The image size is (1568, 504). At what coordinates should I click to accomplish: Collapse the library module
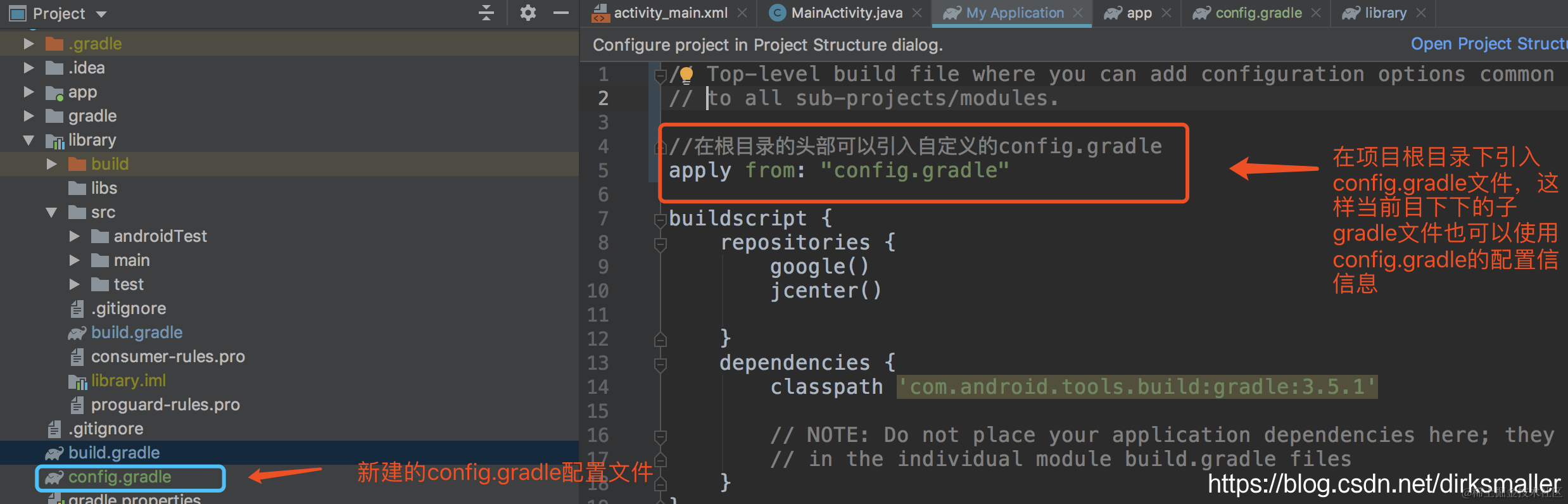(28, 140)
